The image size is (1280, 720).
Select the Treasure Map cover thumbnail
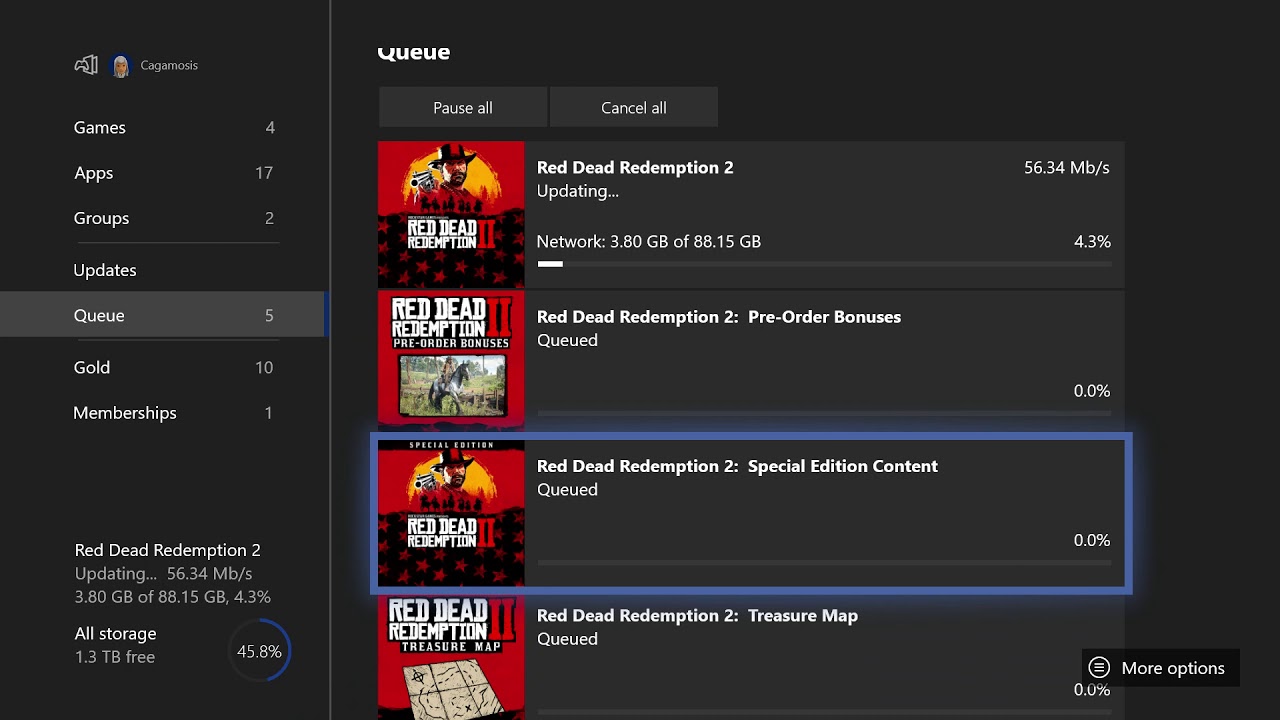click(451, 655)
